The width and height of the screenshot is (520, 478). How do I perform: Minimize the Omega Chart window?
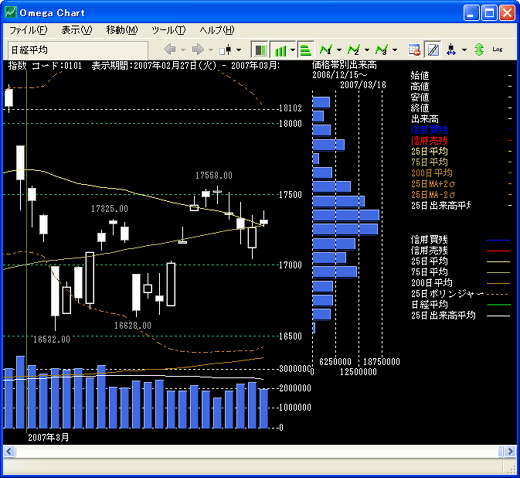coord(471,13)
